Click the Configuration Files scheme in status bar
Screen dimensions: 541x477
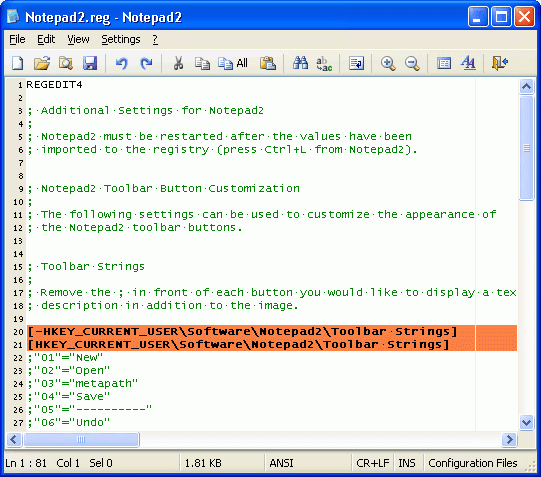tap(473, 463)
